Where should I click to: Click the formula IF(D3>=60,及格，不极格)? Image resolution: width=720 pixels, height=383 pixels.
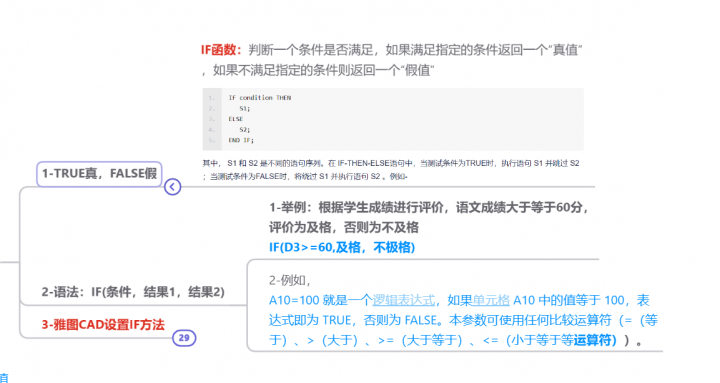(x=342, y=248)
